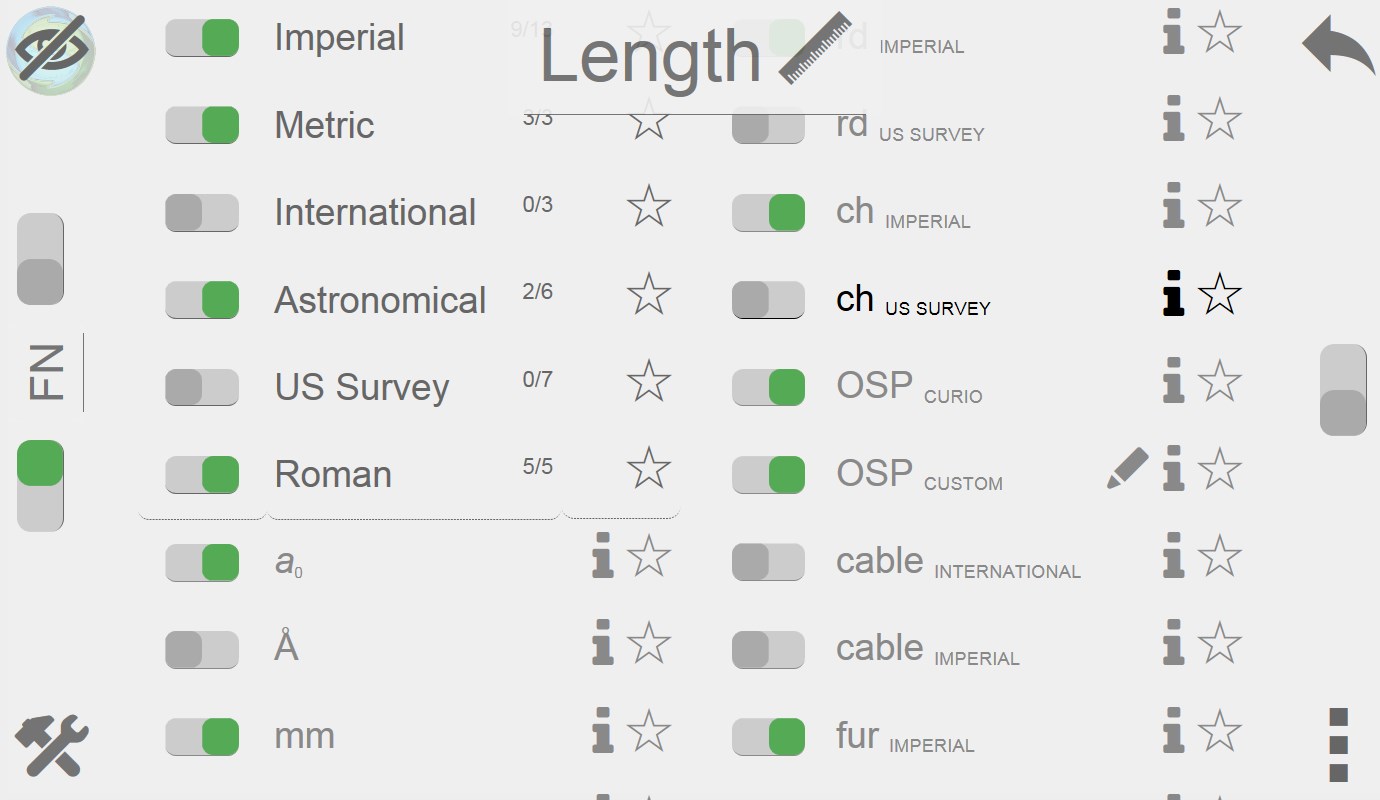Enable the cable International unit toggle
Image resolution: width=1380 pixels, height=800 pixels.
[768, 562]
